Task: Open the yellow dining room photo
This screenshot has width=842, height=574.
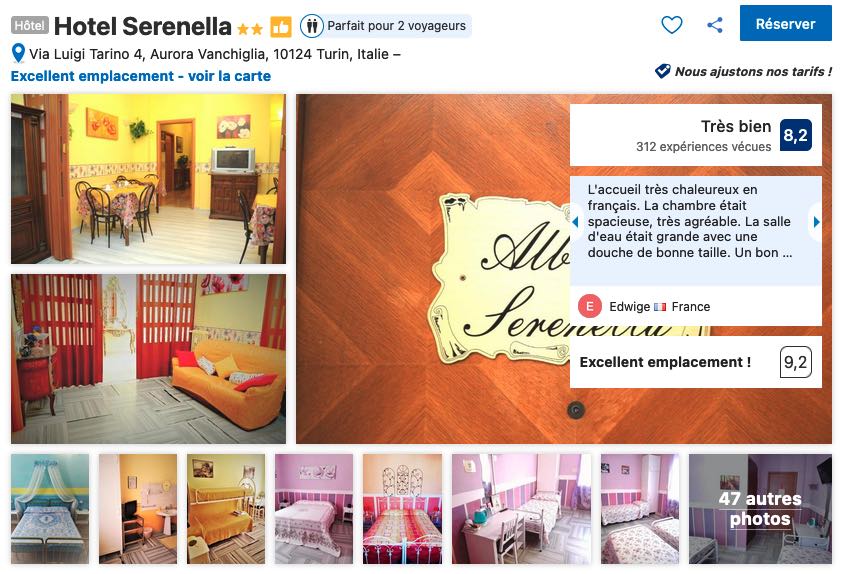Action: [x=148, y=179]
